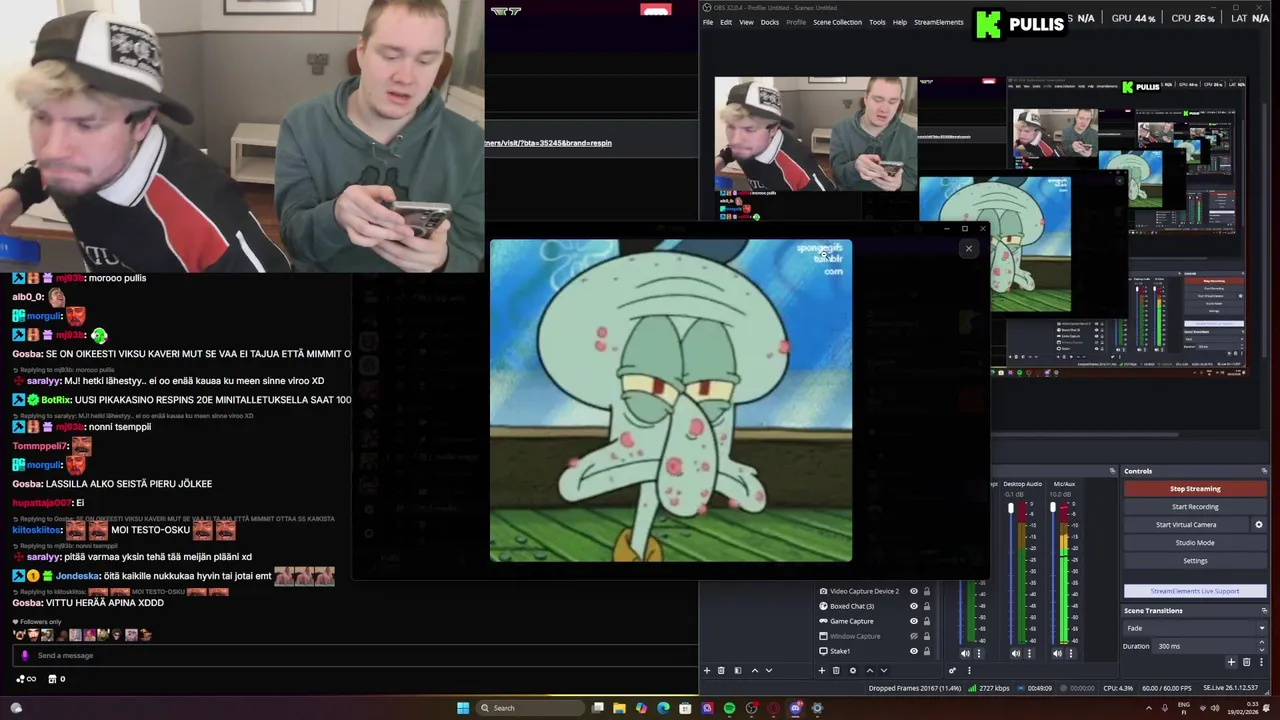Viewport: 1280px width, 720px height.
Task: Enable Studio Mode
Action: (1195, 543)
